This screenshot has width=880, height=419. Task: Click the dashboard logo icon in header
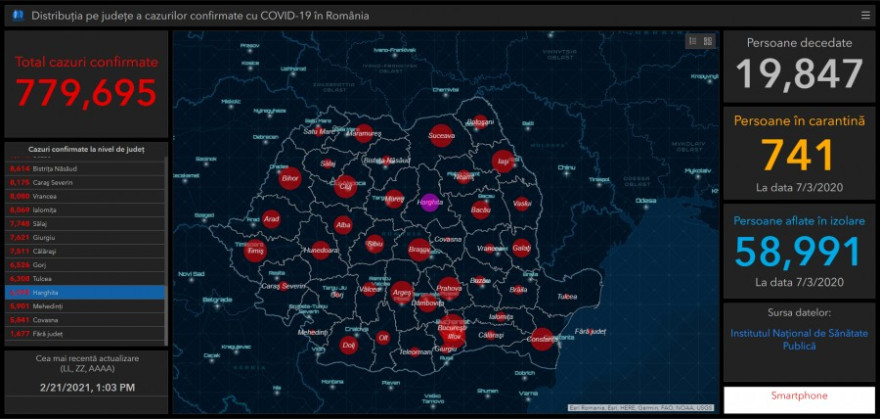[17, 16]
